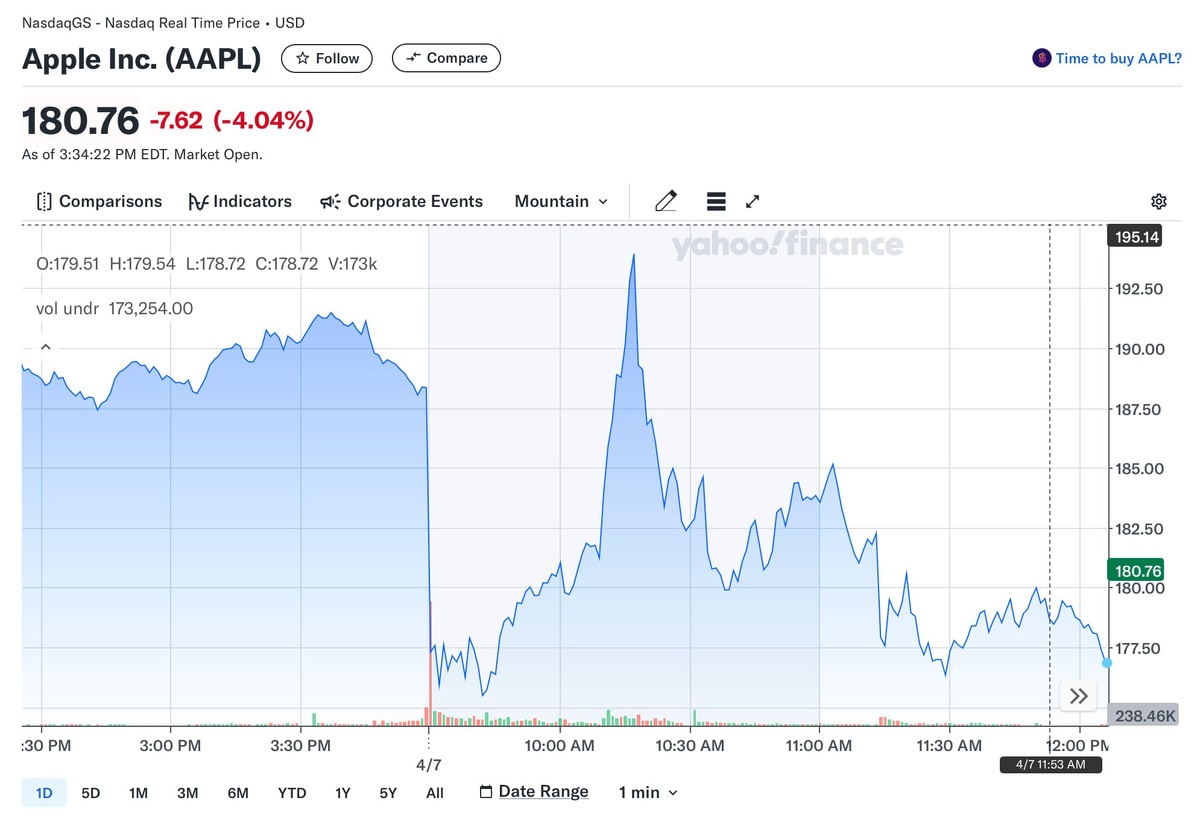The height and width of the screenshot is (824, 1200).
Task: Open Indicators menu
Action: (240, 201)
